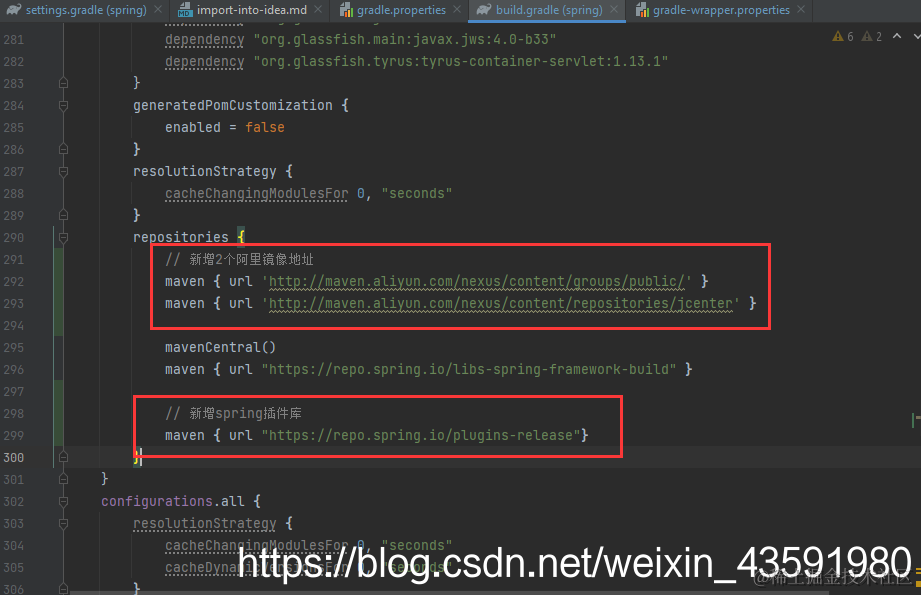Collapse the resolutionStrategy block at line 303

point(63,523)
